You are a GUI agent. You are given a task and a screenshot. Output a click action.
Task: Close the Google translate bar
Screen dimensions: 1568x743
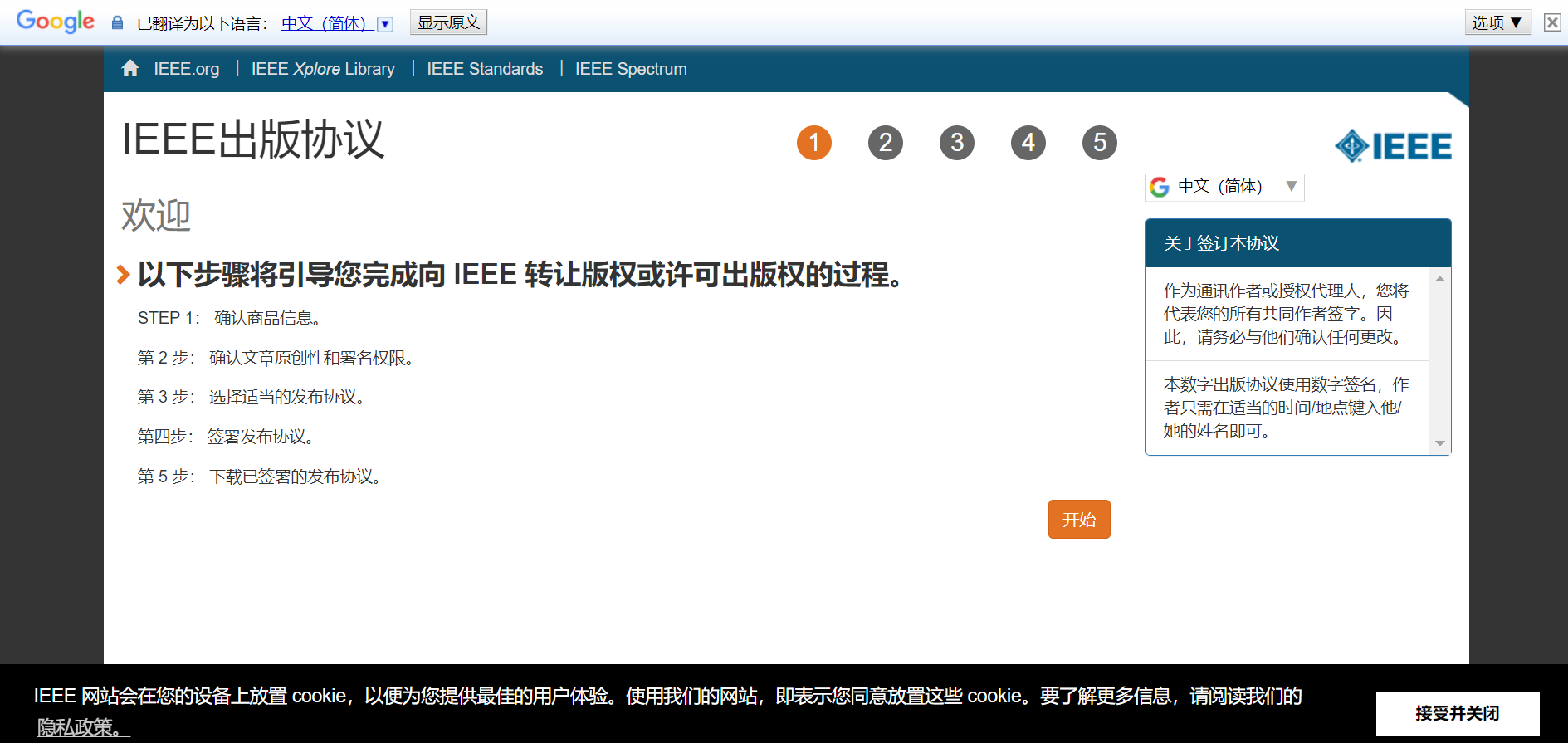pyautogui.click(x=1552, y=22)
